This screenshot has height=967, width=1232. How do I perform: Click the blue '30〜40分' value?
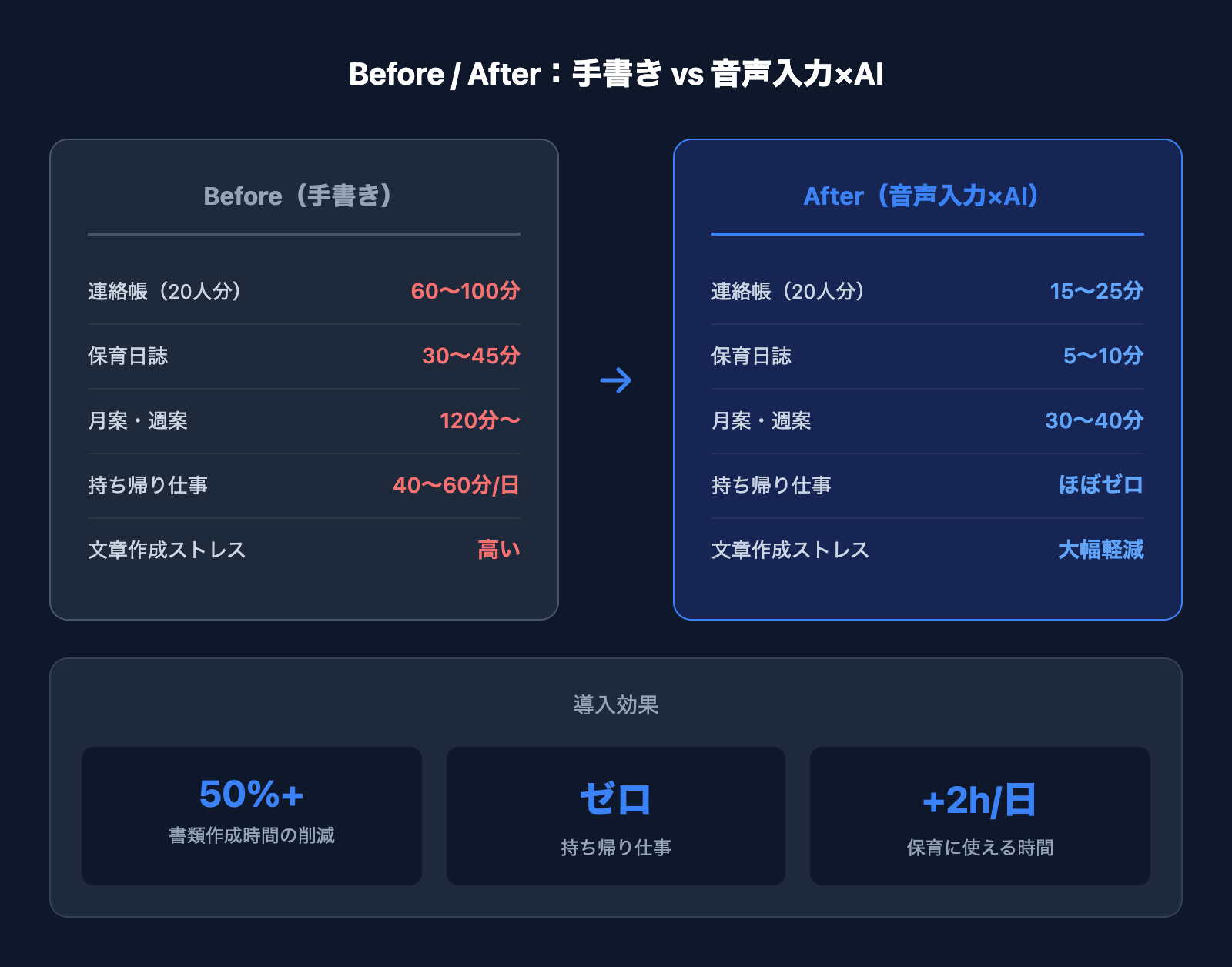click(x=1094, y=420)
